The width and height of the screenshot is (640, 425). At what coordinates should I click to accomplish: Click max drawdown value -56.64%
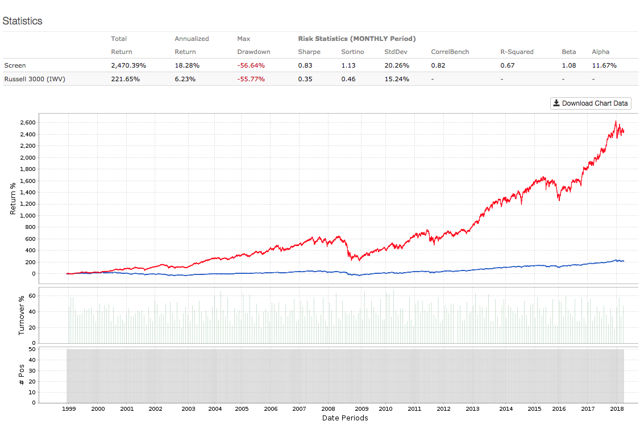(251, 65)
